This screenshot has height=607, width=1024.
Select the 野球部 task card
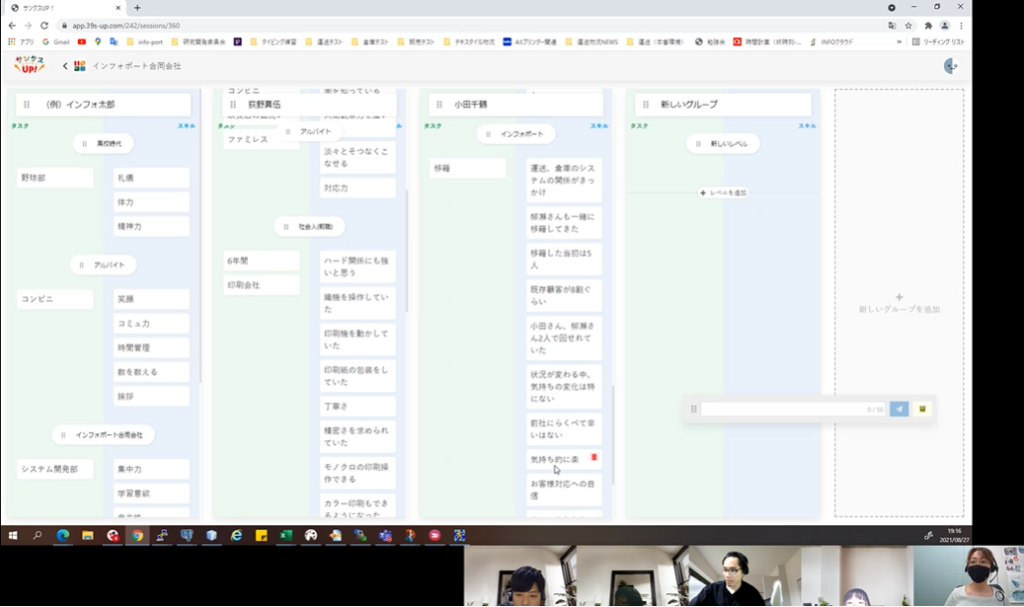coord(55,178)
